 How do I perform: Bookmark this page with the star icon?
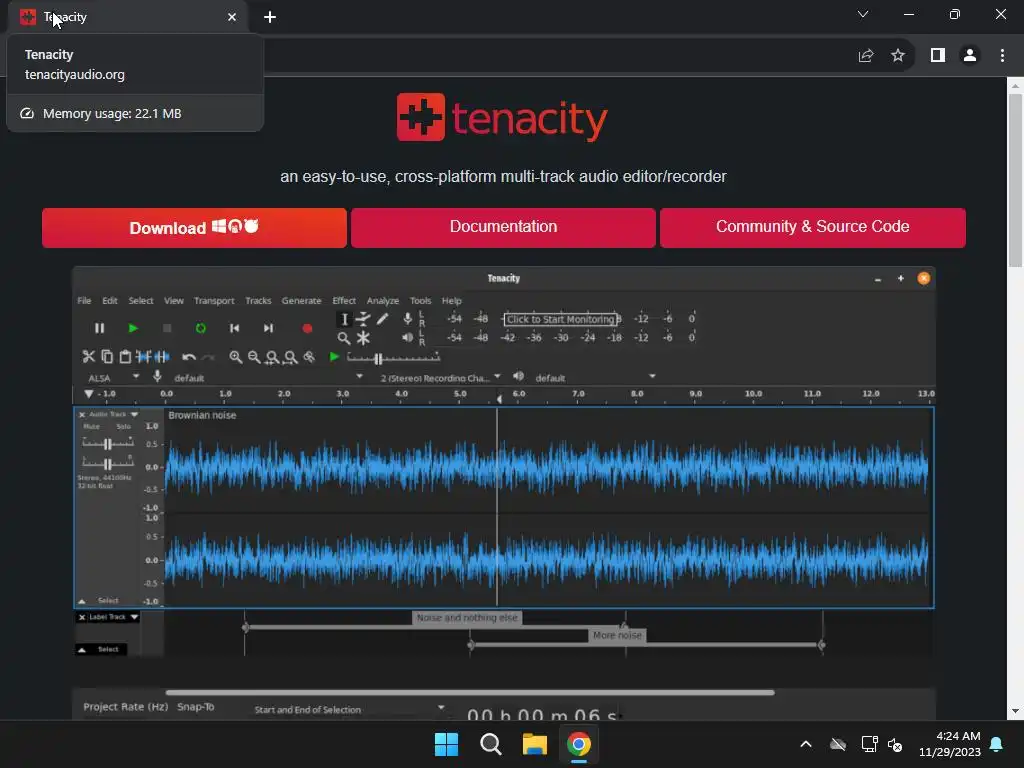pos(898,56)
